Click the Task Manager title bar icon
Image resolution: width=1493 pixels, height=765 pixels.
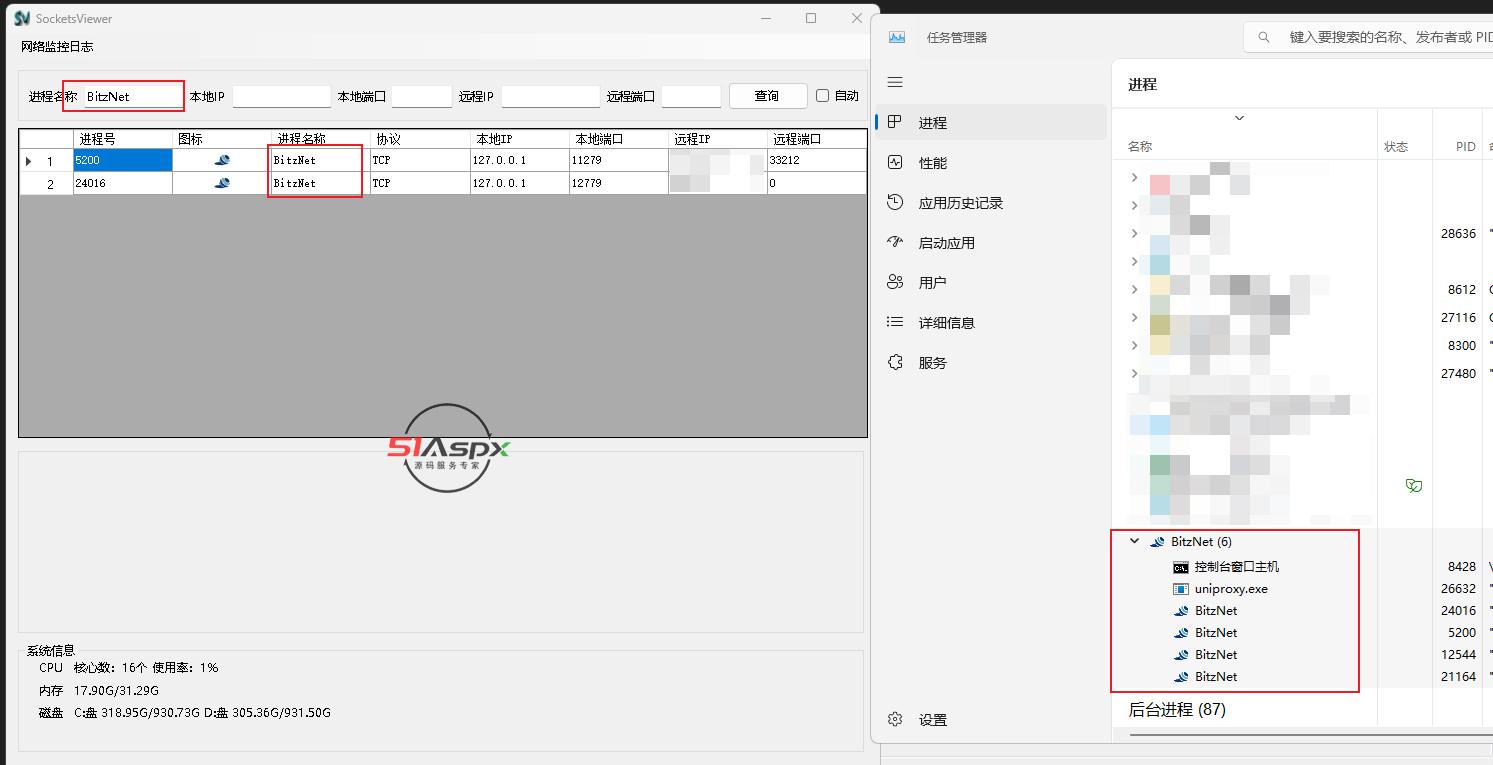[x=897, y=37]
